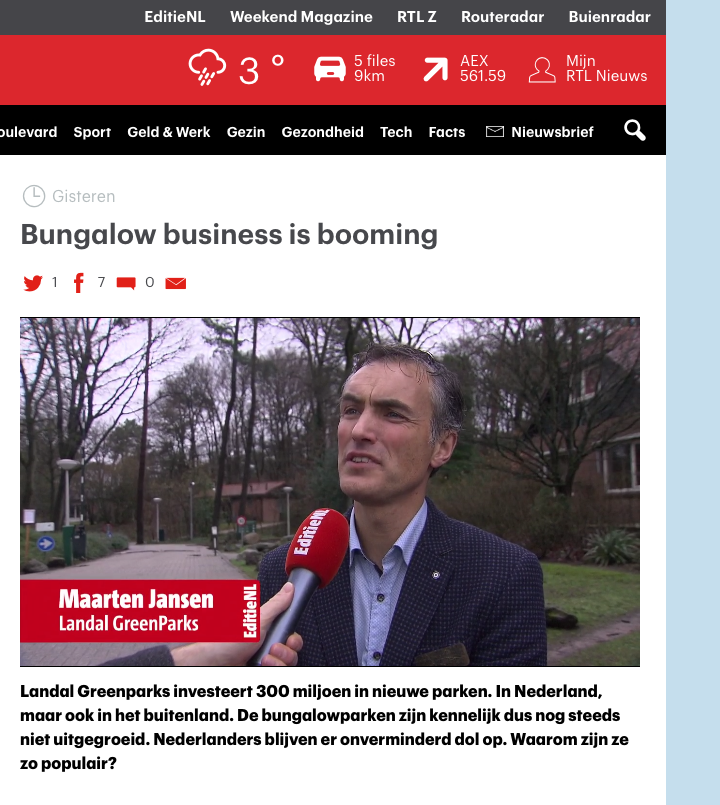Click the Nieuwsbrief link text

[552, 132]
